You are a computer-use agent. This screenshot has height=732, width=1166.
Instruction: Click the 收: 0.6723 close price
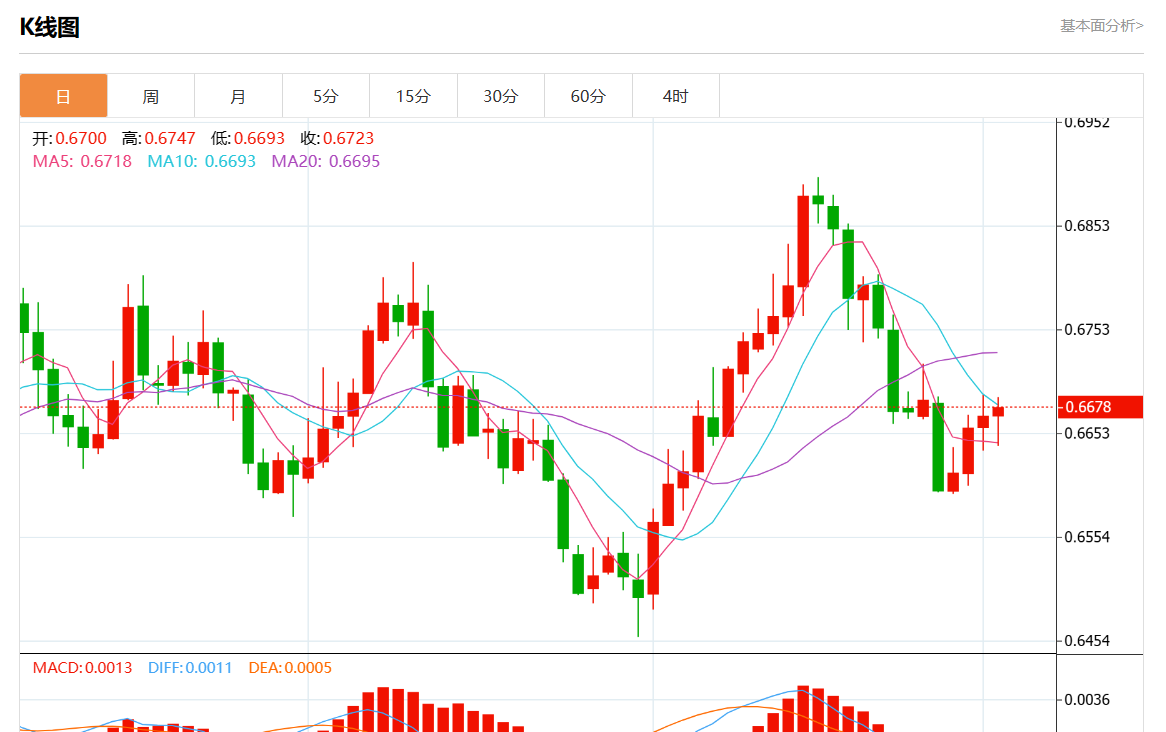pos(337,138)
